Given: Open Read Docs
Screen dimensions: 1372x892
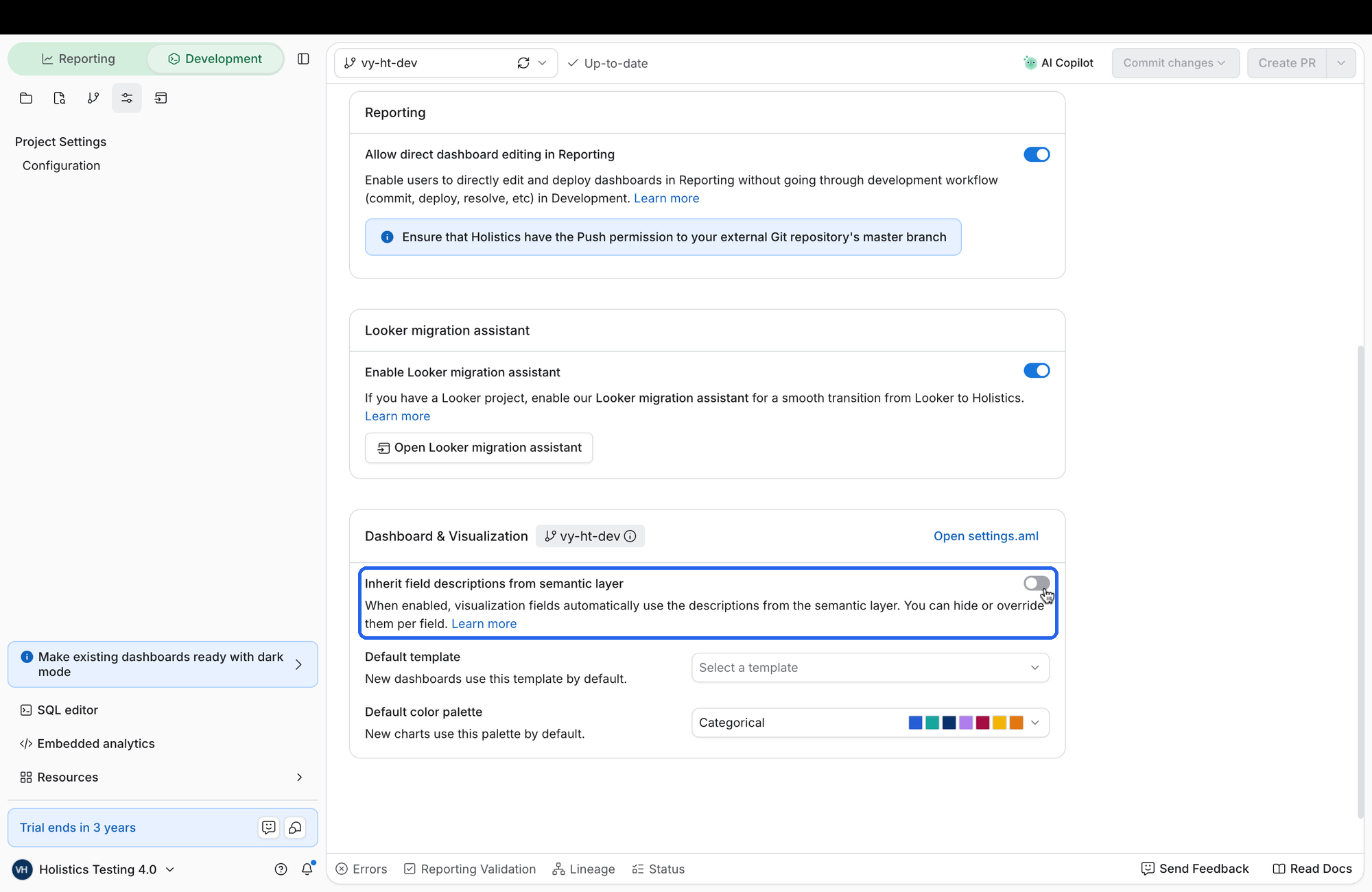Looking at the screenshot, I should coord(1312,869).
